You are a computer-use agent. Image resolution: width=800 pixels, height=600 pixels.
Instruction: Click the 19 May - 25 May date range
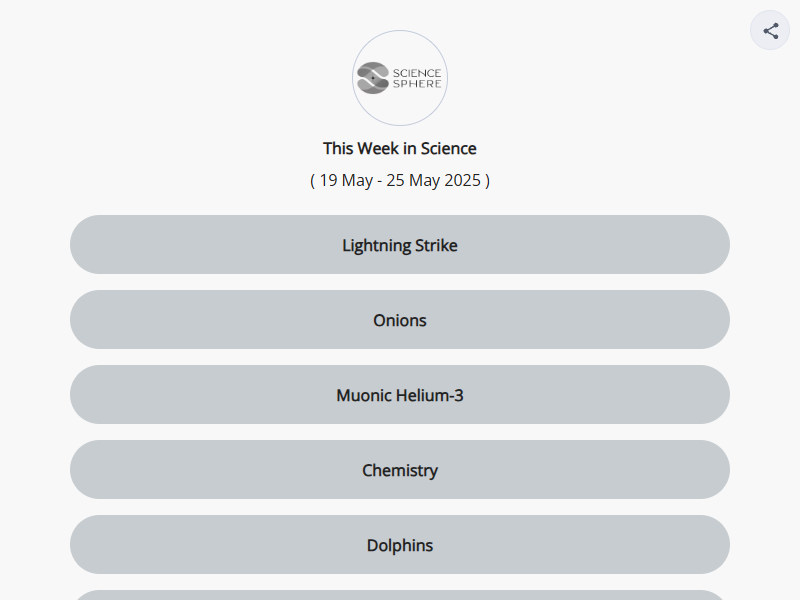pyautogui.click(x=400, y=181)
